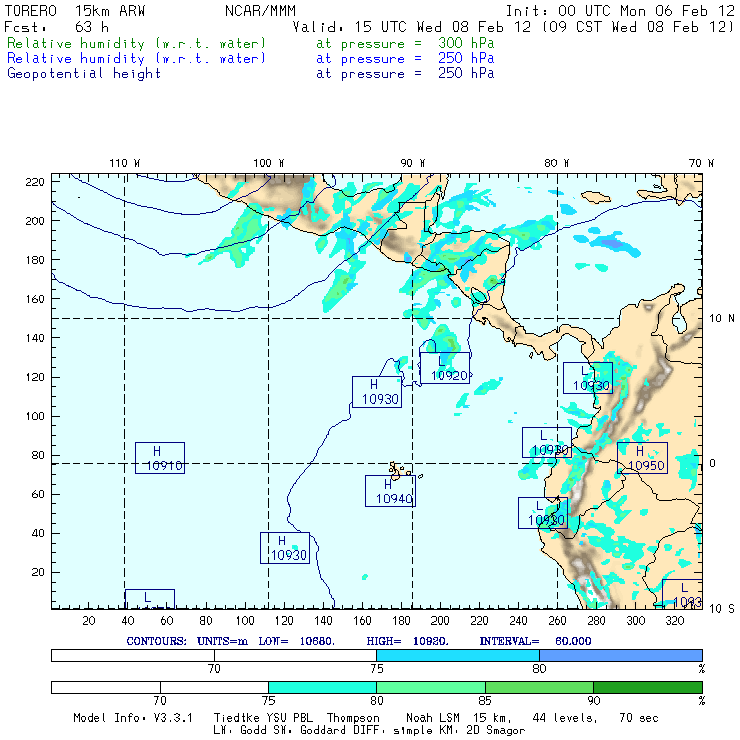Click the '160' tick label on the vertical axis
This screenshot has width=740, height=740.
point(34,299)
